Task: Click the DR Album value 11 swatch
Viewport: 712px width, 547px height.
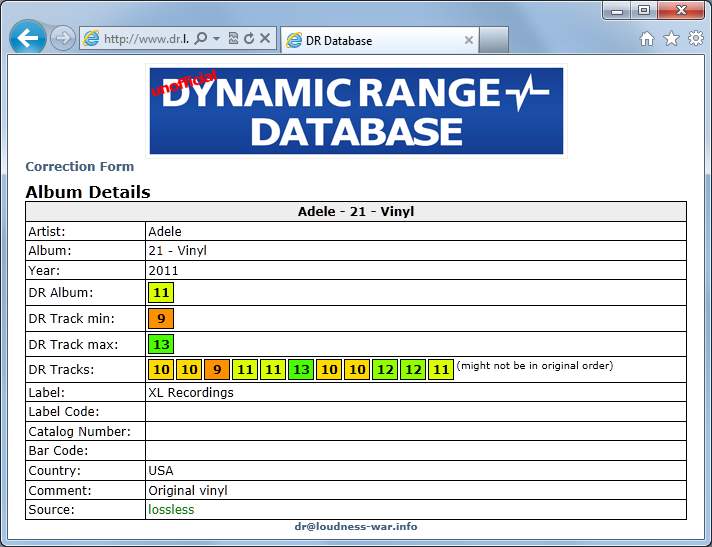Action: (x=161, y=293)
